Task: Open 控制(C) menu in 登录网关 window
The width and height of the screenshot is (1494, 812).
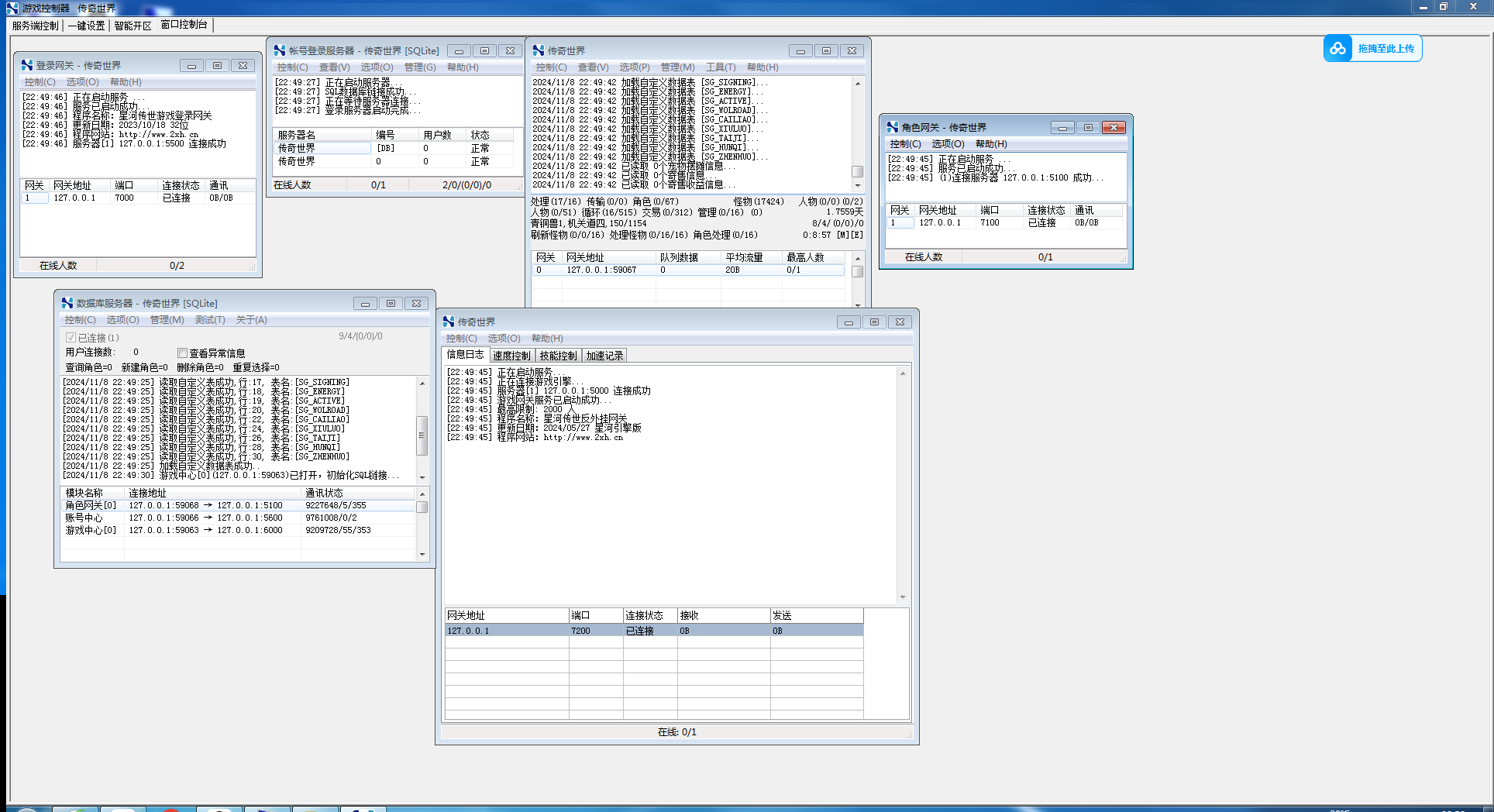Action: point(40,82)
